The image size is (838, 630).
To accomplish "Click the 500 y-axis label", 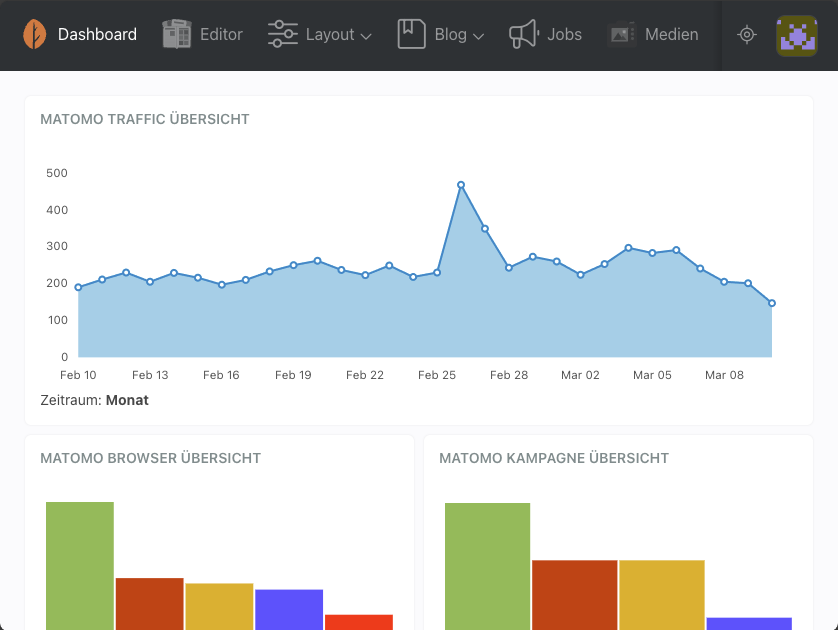I will pos(57,173).
